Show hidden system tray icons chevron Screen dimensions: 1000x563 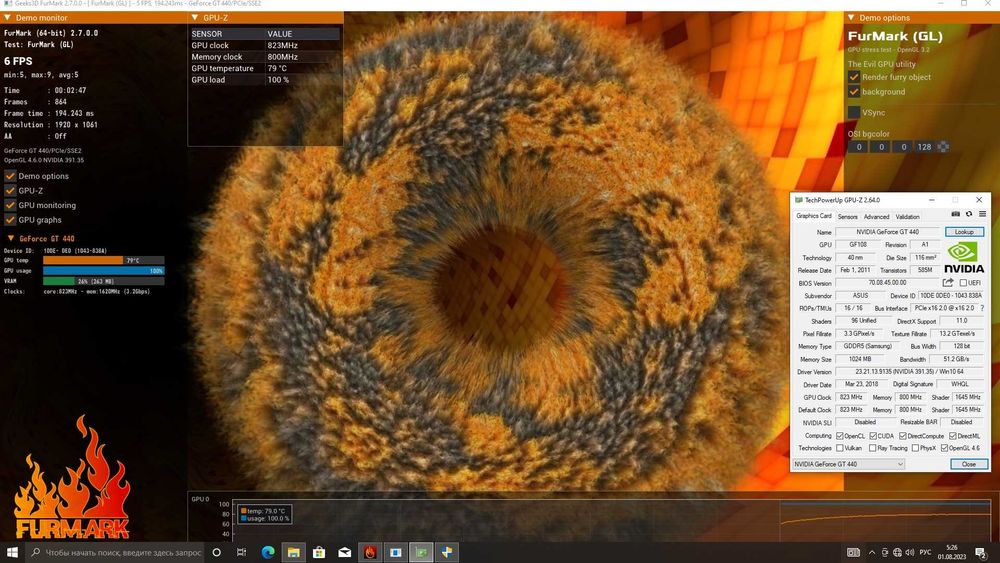point(872,552)
